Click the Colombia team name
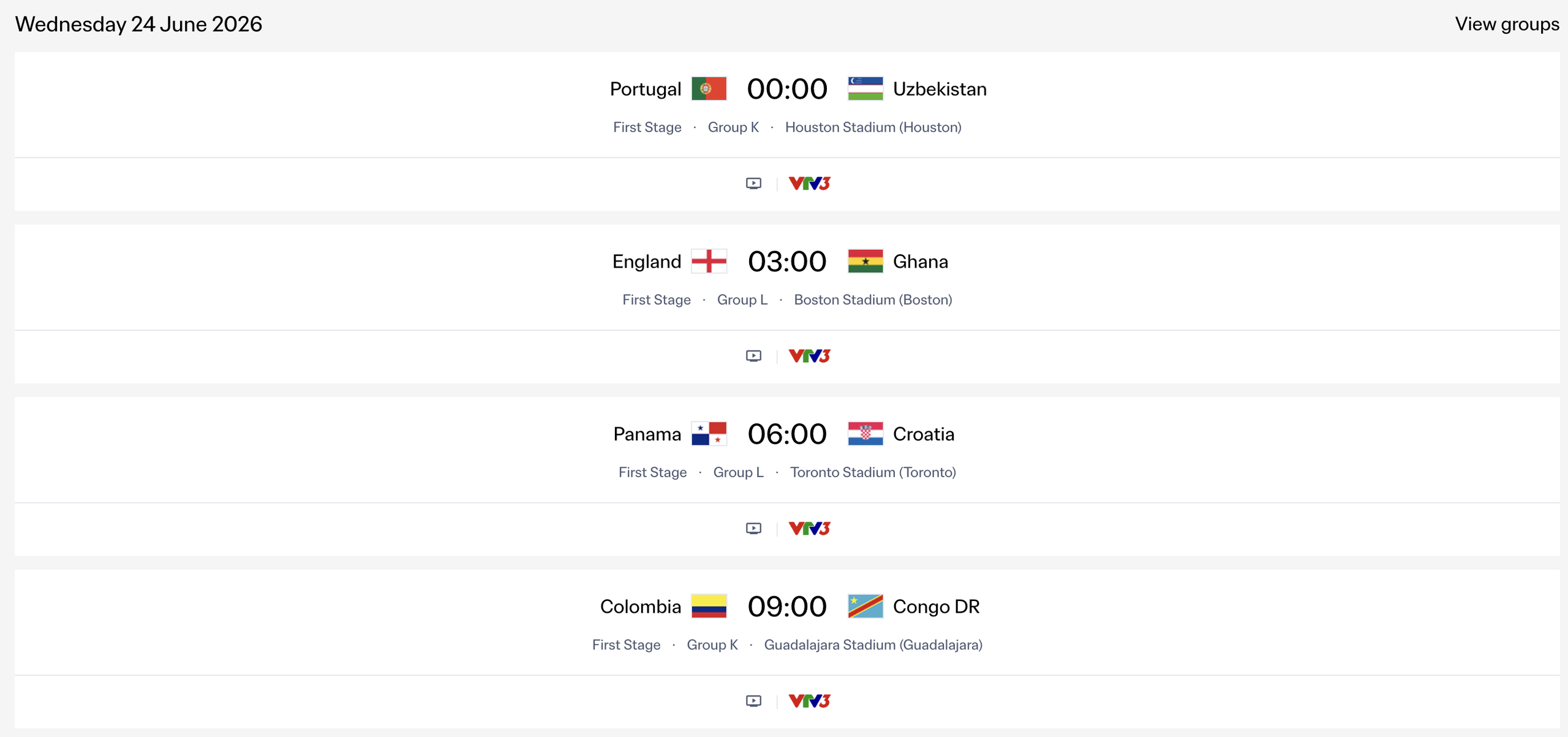The height and width of the screenshot is (737, 1568). tap(640, 607)
